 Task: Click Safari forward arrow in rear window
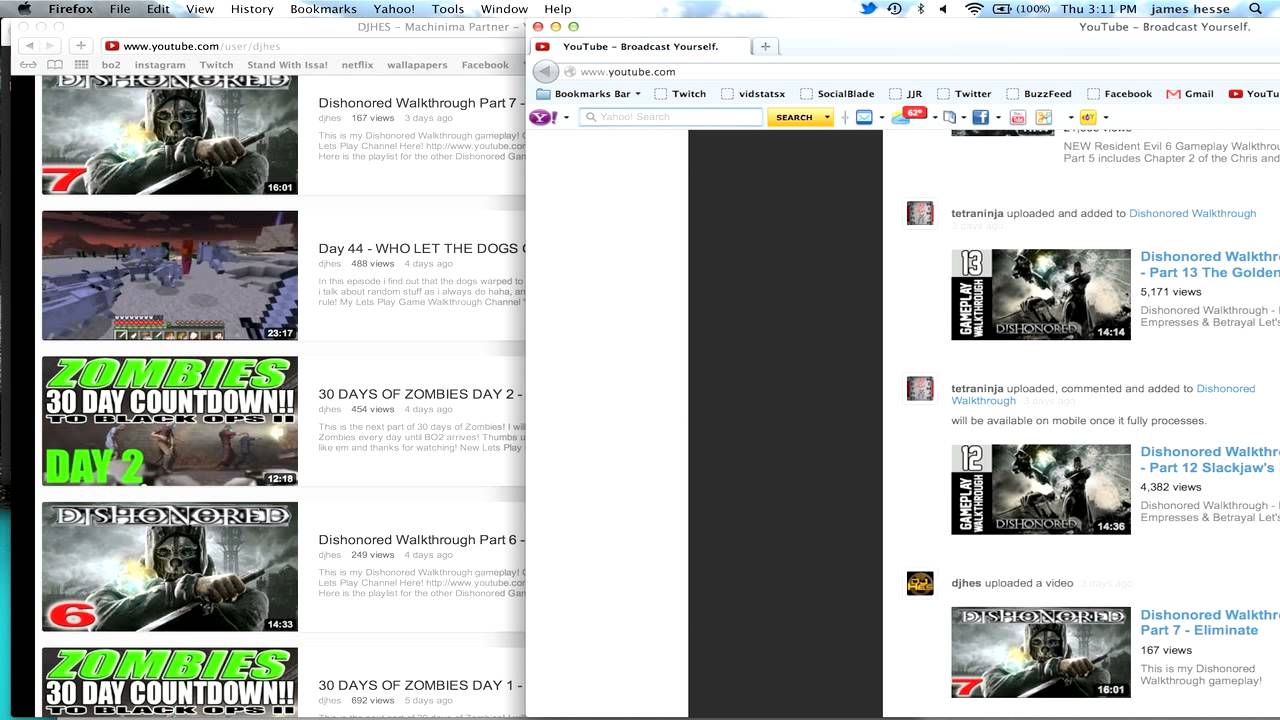point(51,46)
